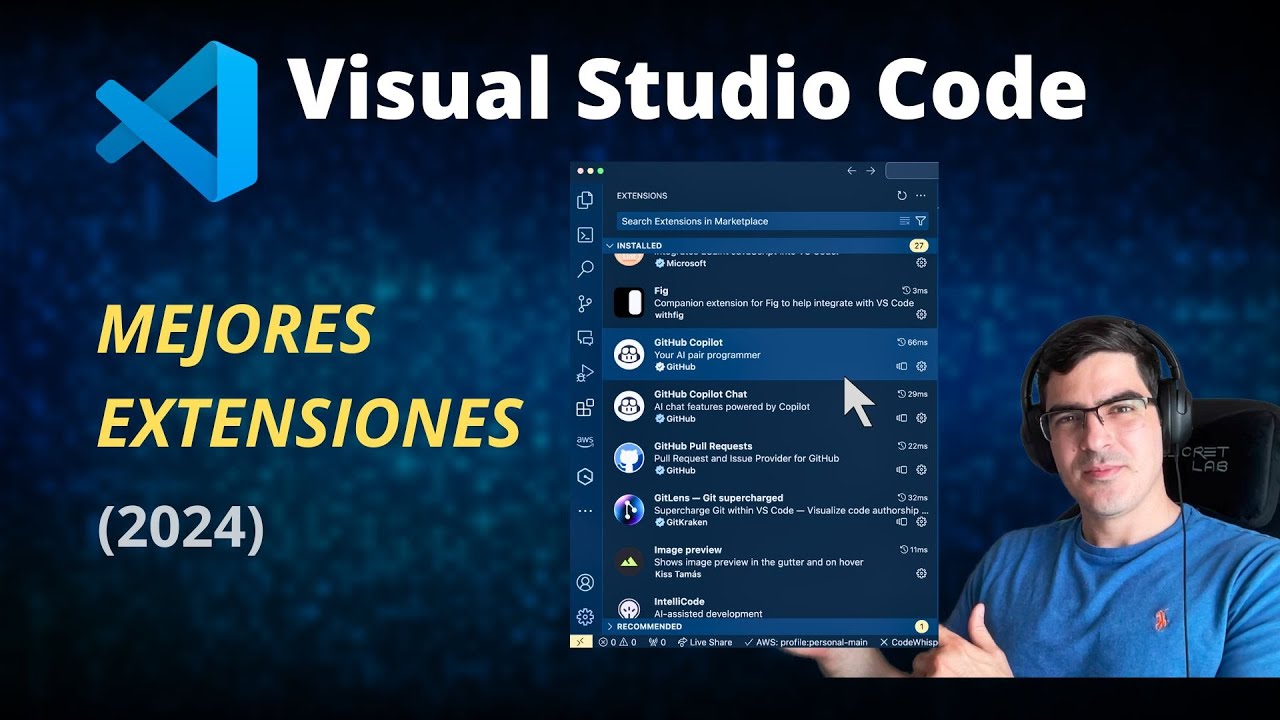Click the 'EXTENSIONS' panel title
This screenshot has width=1280, height=720.
coord(642,196)
